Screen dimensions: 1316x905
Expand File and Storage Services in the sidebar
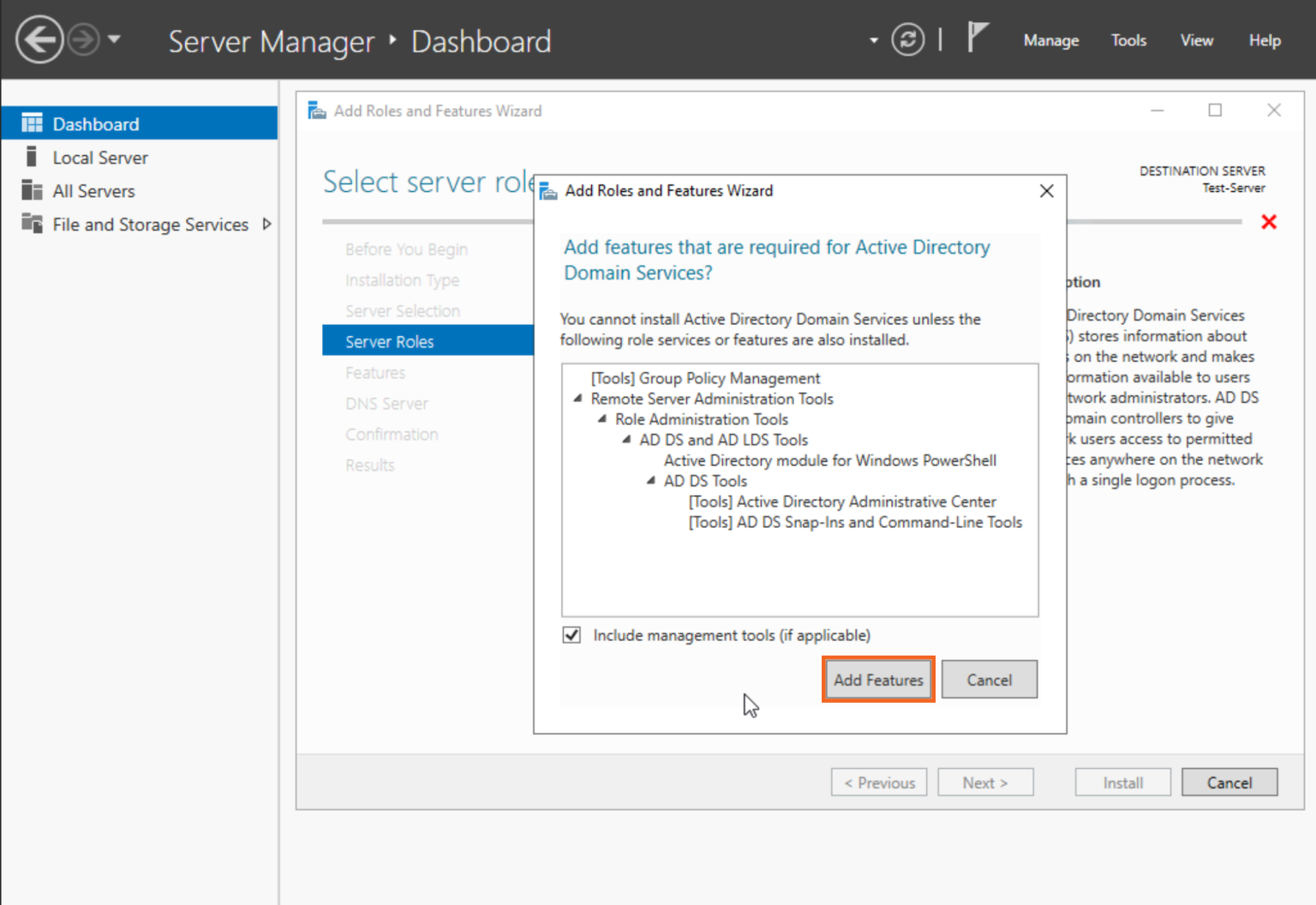[266, 224]
